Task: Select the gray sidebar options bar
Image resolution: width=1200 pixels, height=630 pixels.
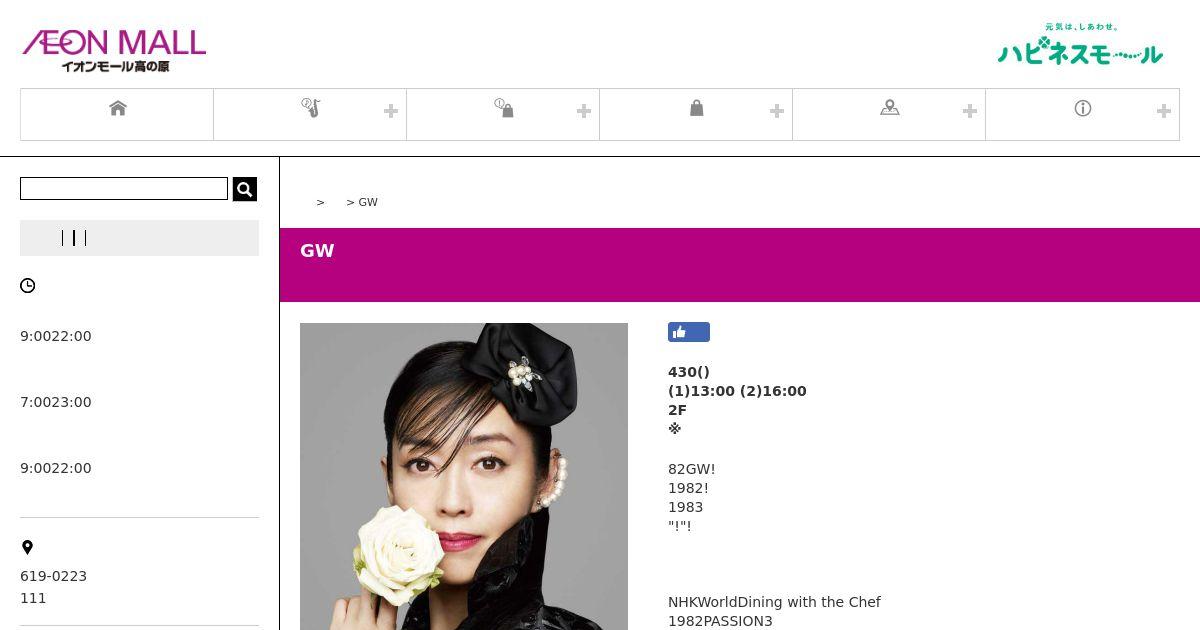Action: (x=139, y=238)
